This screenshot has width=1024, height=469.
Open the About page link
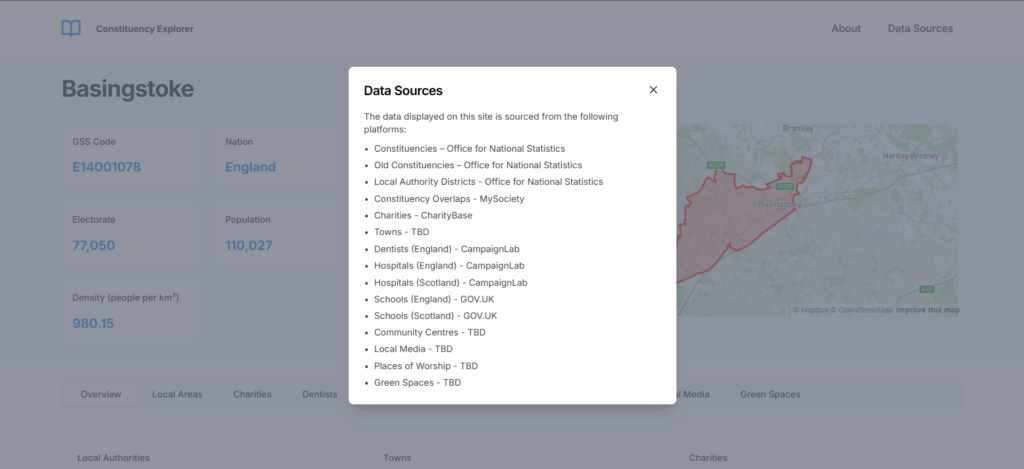pyautogui.click(x=846, y=29)
